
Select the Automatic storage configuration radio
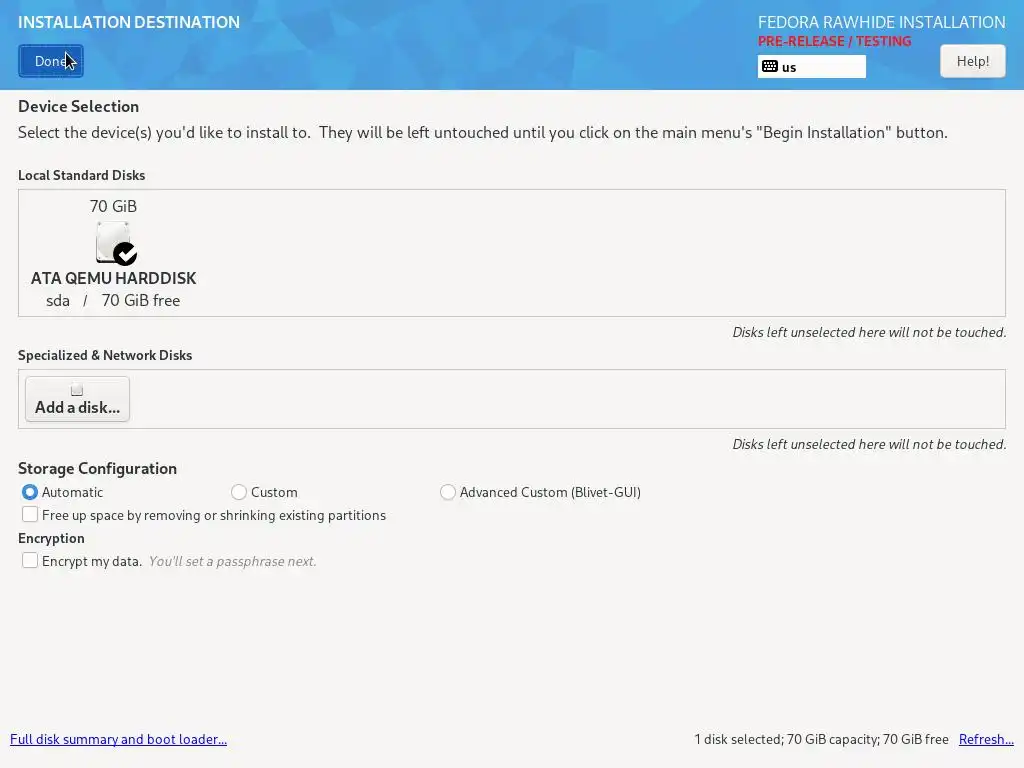[x=29, y=492]
